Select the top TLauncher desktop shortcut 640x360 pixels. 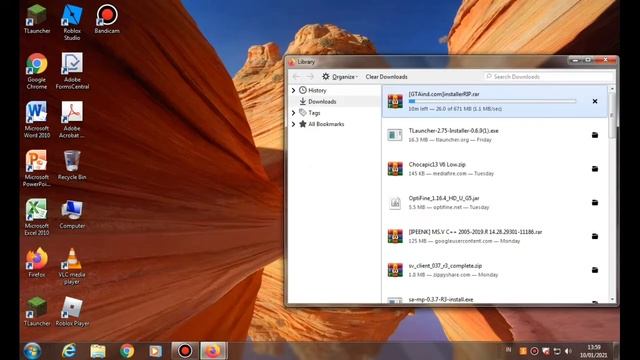point(37,19)
